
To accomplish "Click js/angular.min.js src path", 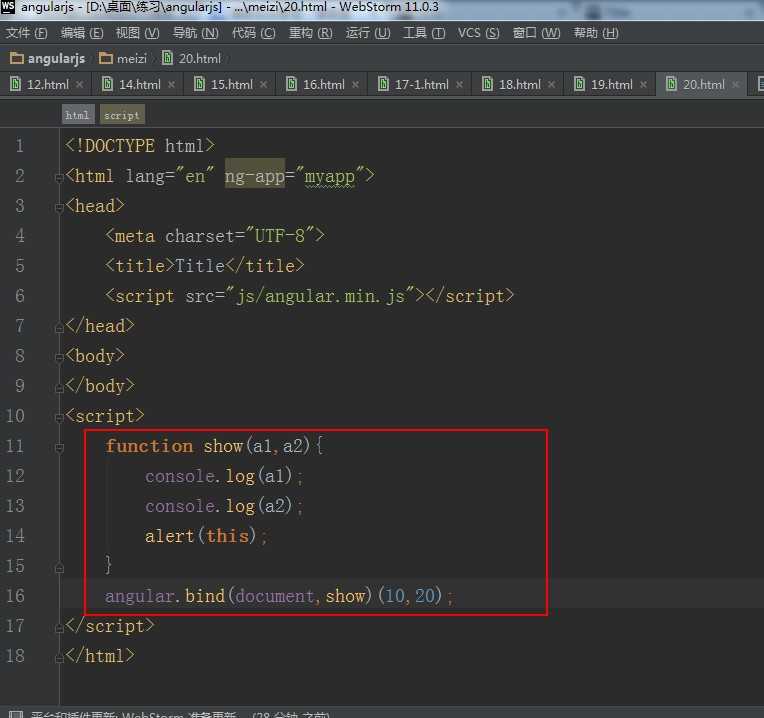I will [x=321, y=296].
